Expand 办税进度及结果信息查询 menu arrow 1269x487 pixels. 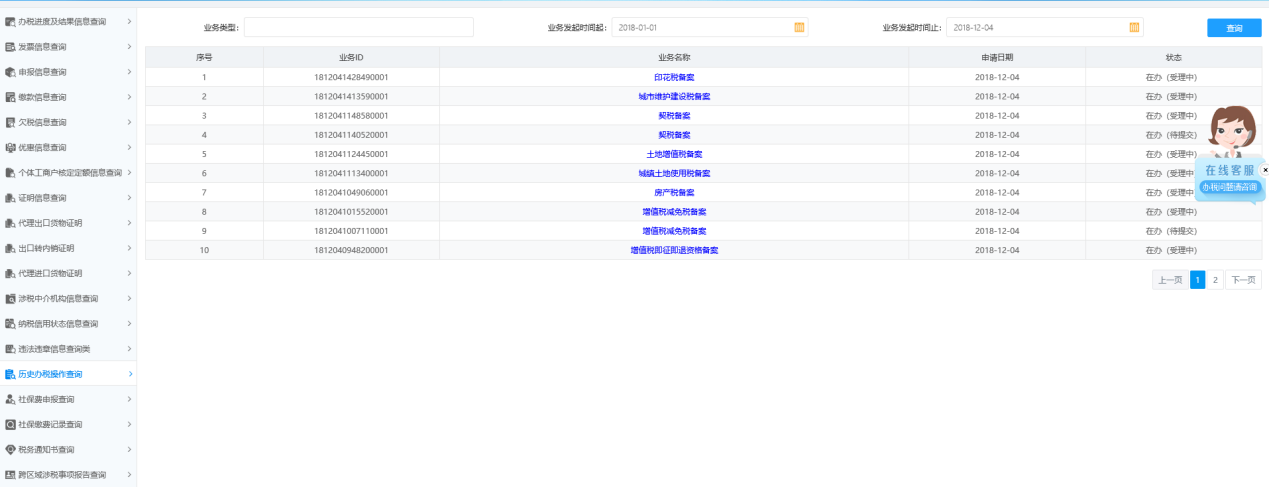click(129, 21)
